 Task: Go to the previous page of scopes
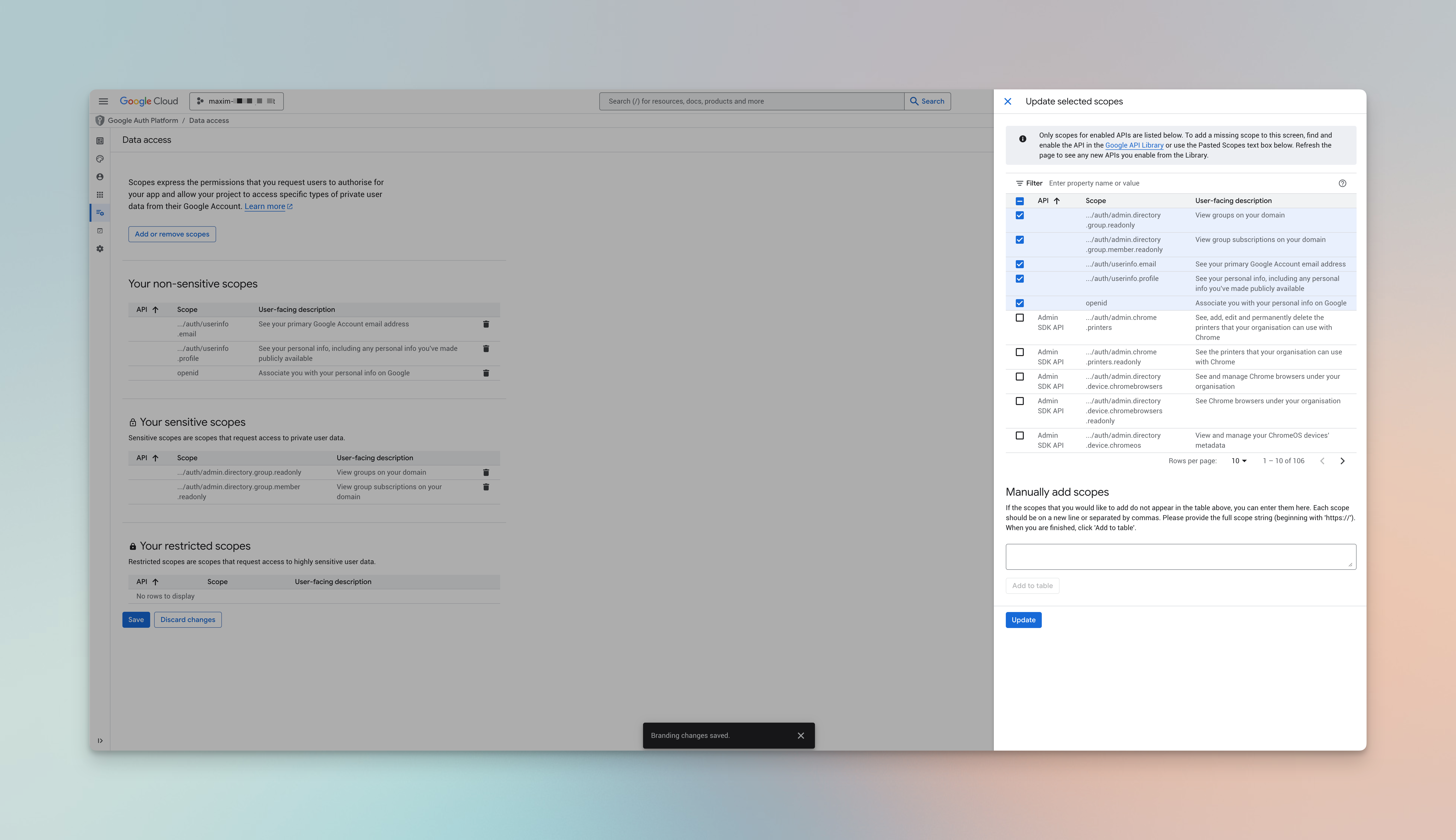pos(1322,461)
